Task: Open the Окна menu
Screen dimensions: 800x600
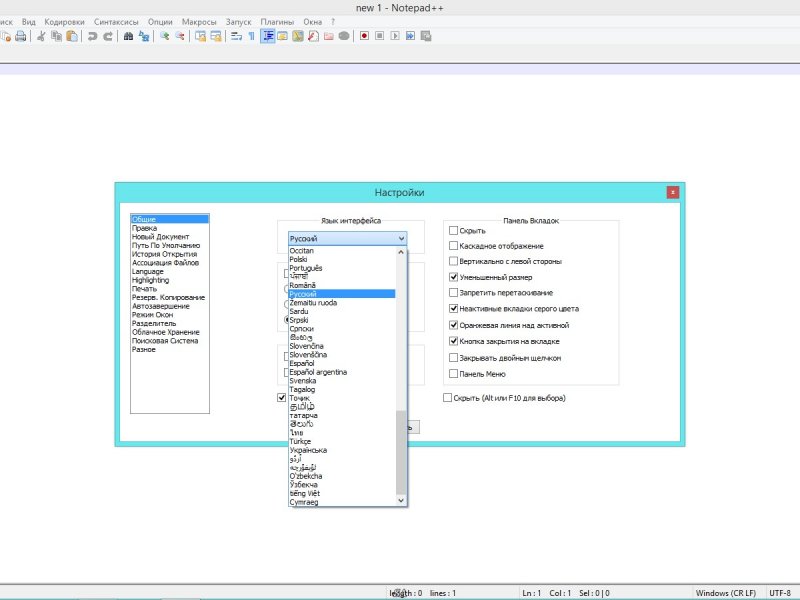Action: [x=312, y=22]
